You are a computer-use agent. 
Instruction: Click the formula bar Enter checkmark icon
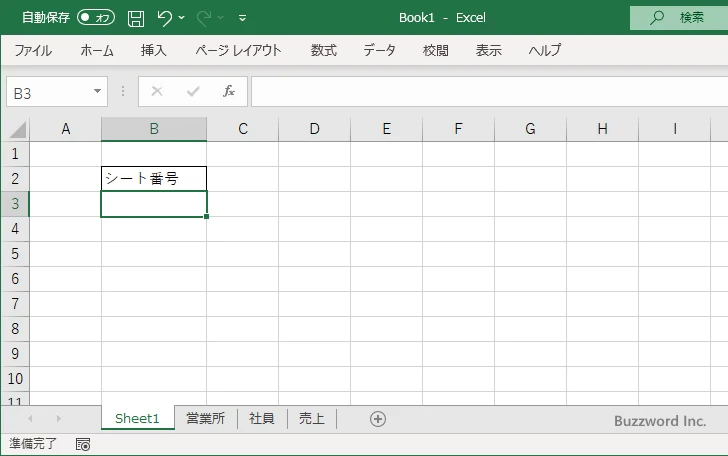(x=193, y=91)
